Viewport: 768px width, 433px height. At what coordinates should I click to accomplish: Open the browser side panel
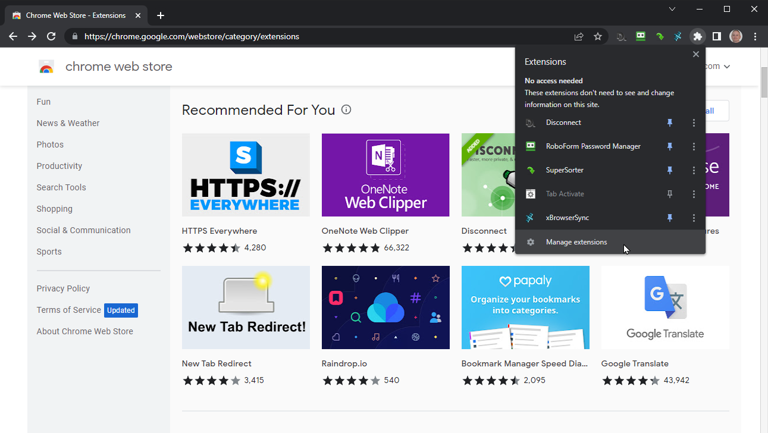pos(717,36)
